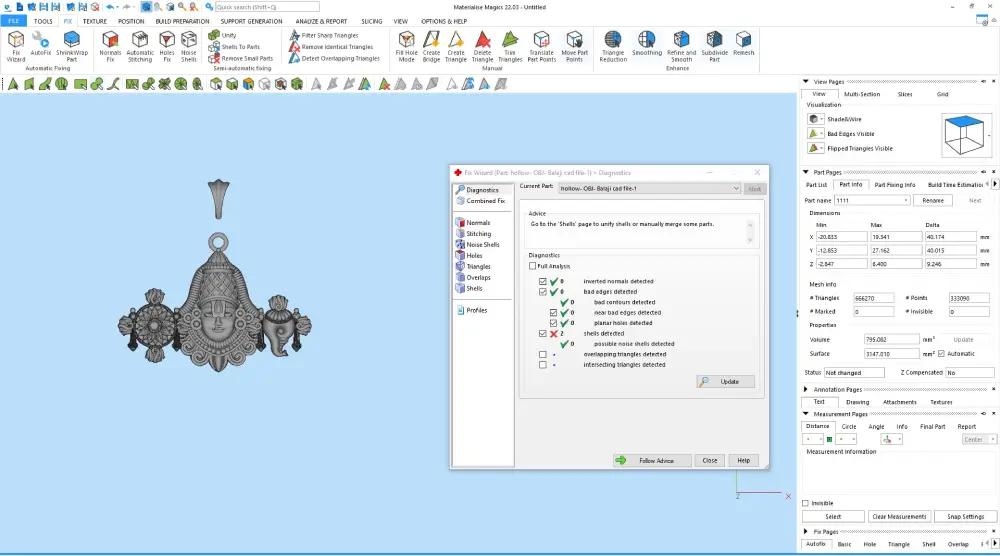Screen dimensions: 1000x556
Task: Open the Fix Wizard tool
Action: pyautogui.click(x=16, y=47)
